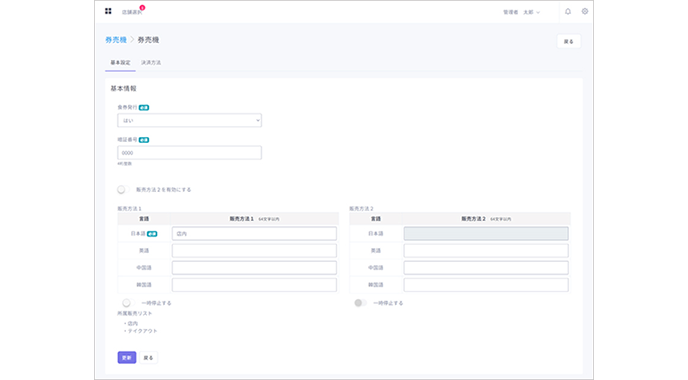This screenshot has width=688, height=380.
Task: Click the 販売方法2 中国語 field
Action: tap(486, 268)
